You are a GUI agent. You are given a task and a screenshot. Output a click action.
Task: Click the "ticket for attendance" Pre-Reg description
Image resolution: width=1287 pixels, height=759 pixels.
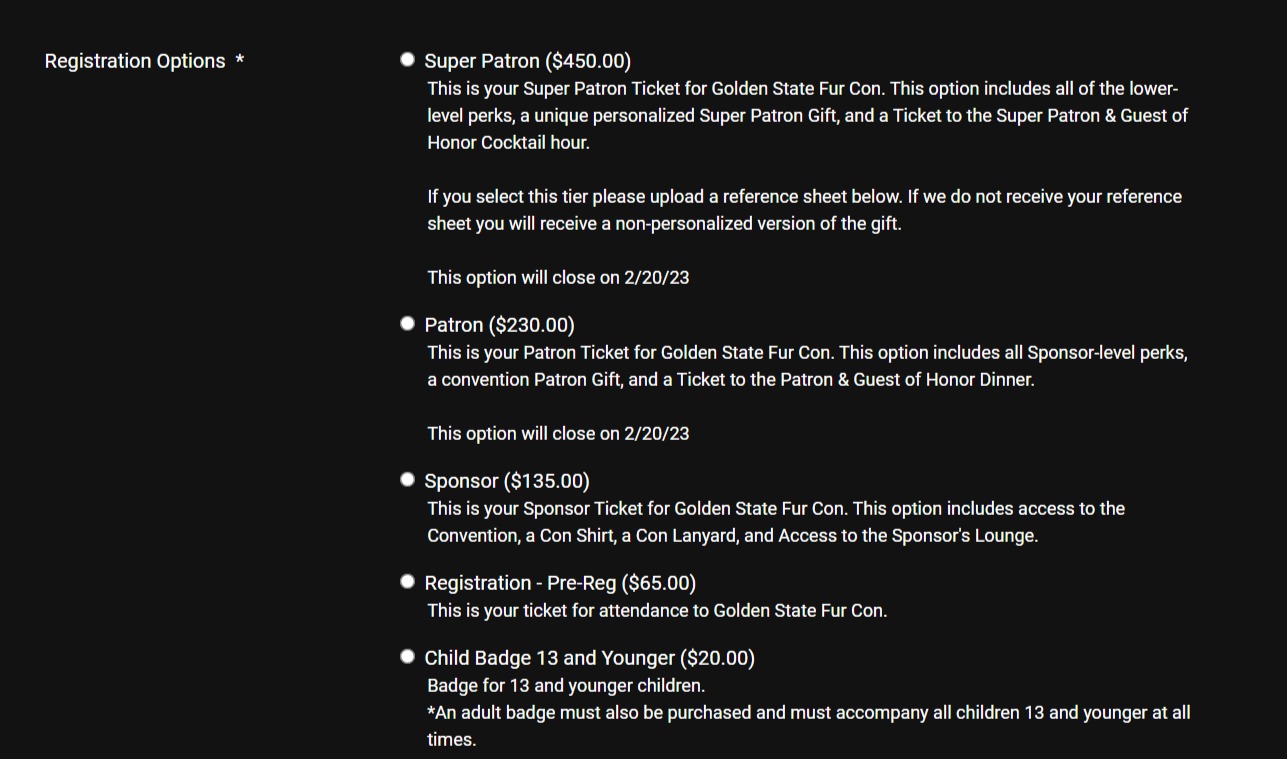pyautogui.click(x=656, y=611)
